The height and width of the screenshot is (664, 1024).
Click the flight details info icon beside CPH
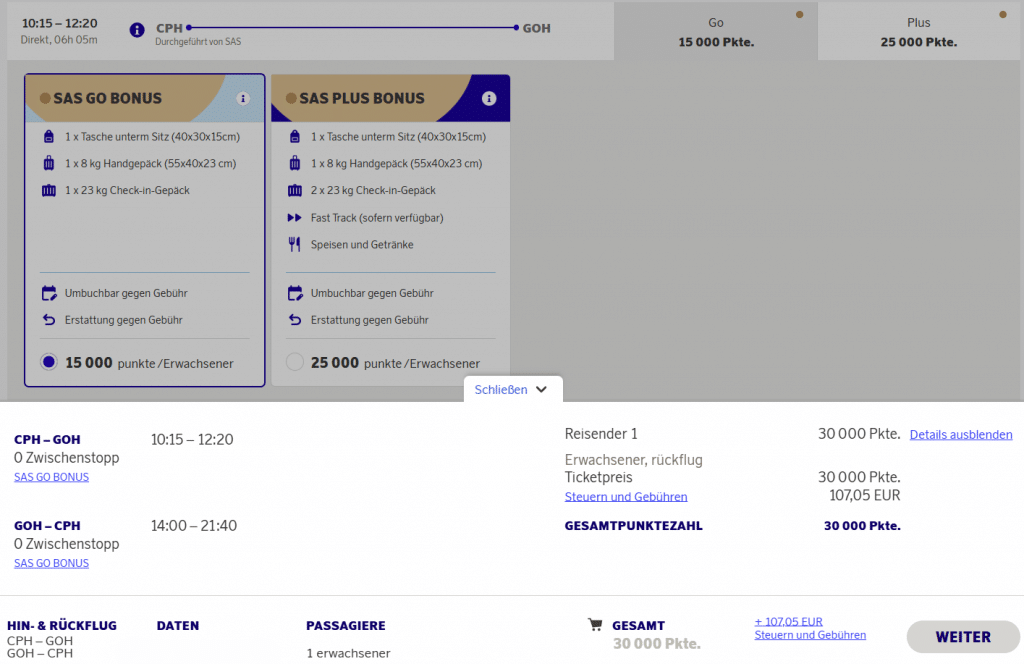pyautogui.click(x=137, y=29)
